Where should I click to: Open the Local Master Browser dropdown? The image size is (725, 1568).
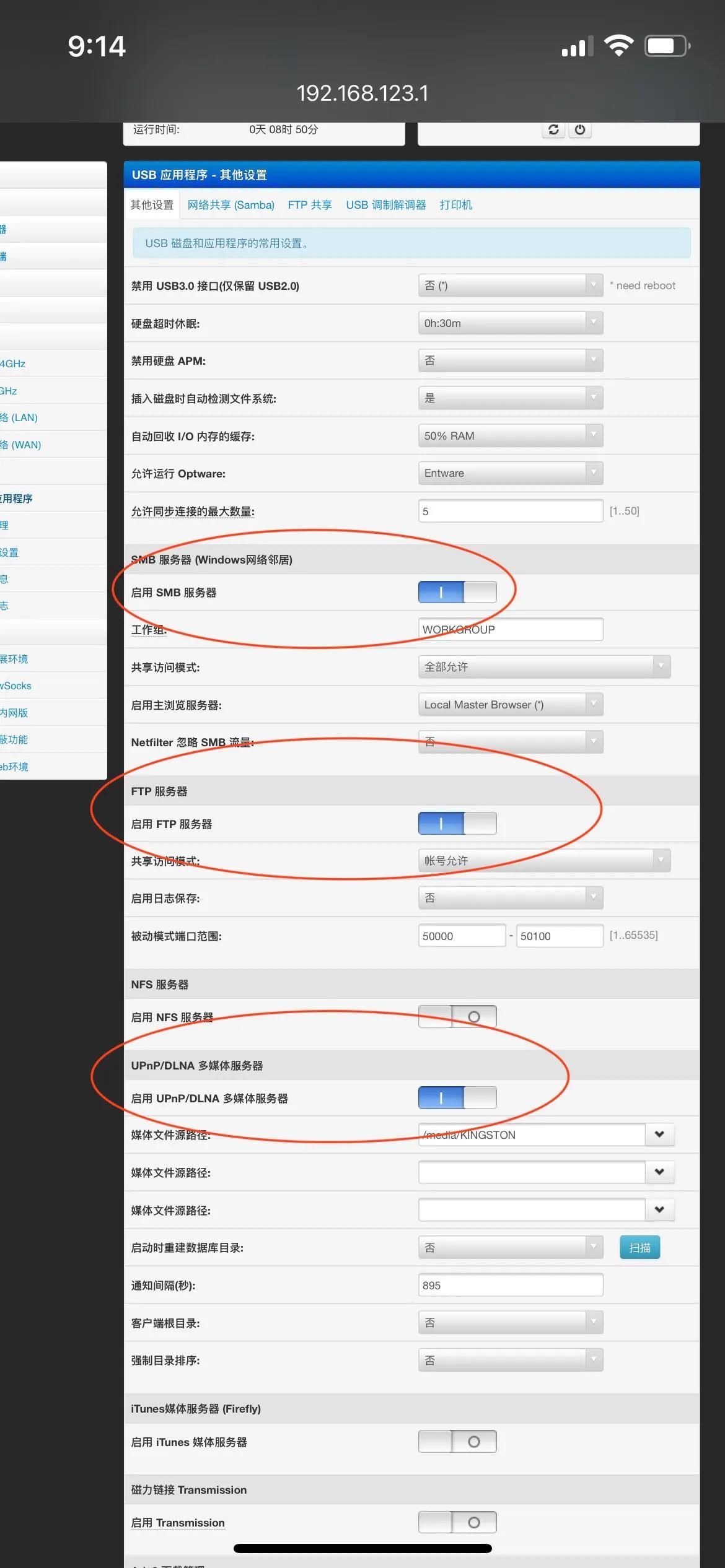(510, 704)
